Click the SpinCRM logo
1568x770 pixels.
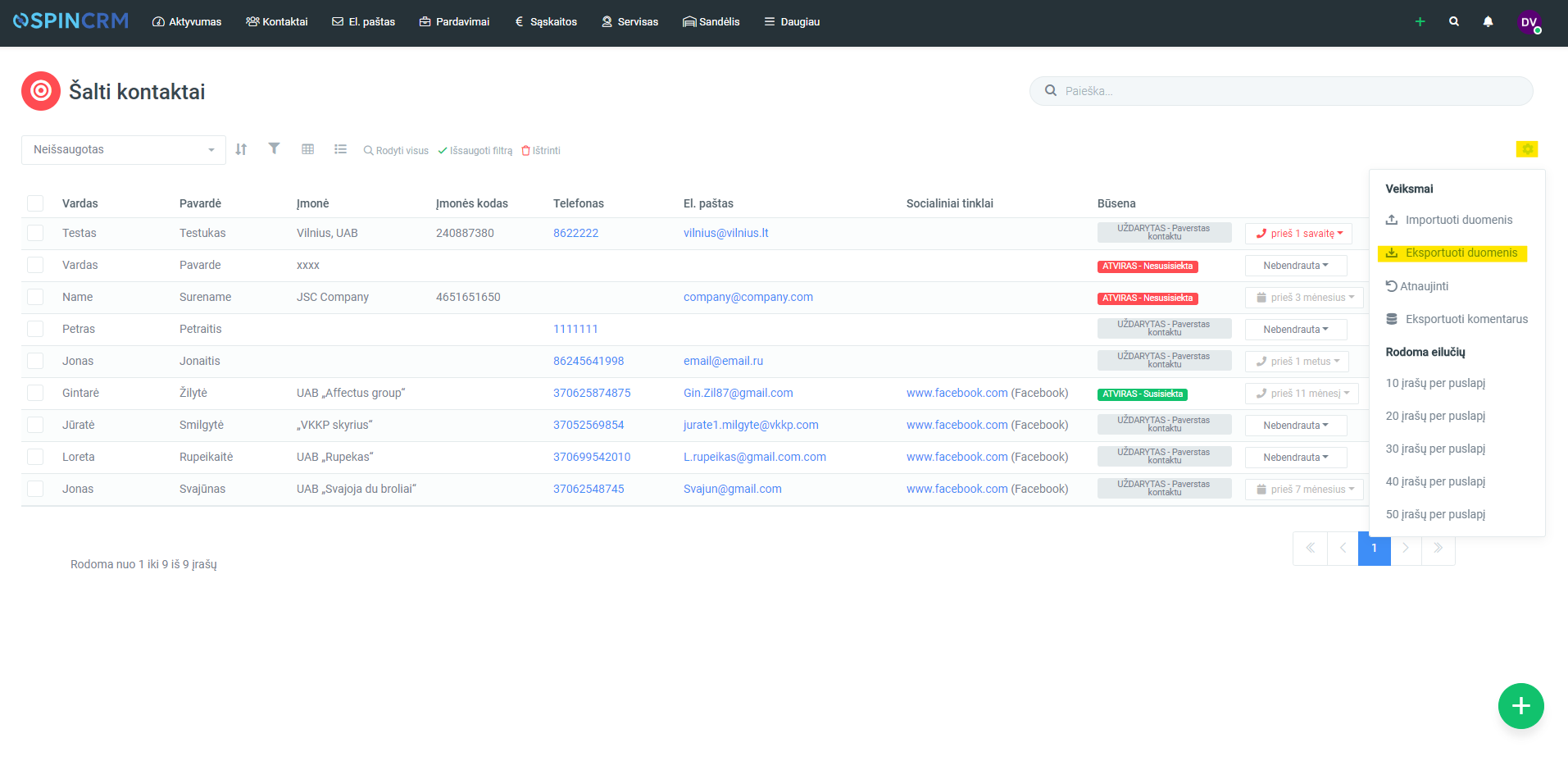click(x=71, y=21)
